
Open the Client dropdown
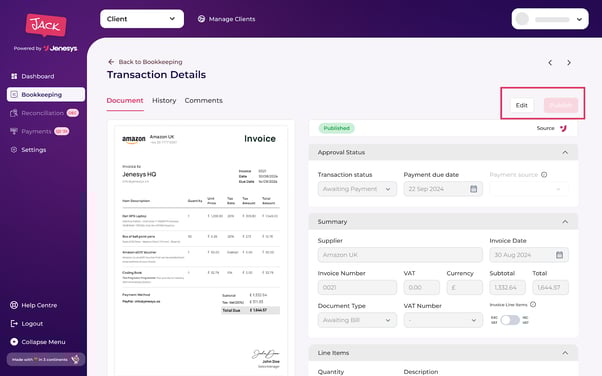[142, 19]
